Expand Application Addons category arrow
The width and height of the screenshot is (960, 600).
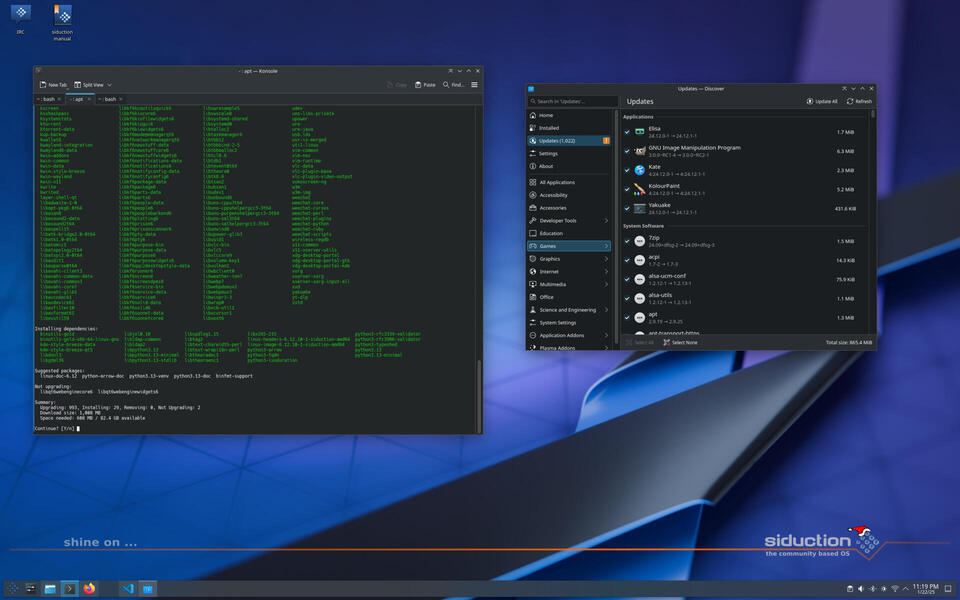point(606,336)
